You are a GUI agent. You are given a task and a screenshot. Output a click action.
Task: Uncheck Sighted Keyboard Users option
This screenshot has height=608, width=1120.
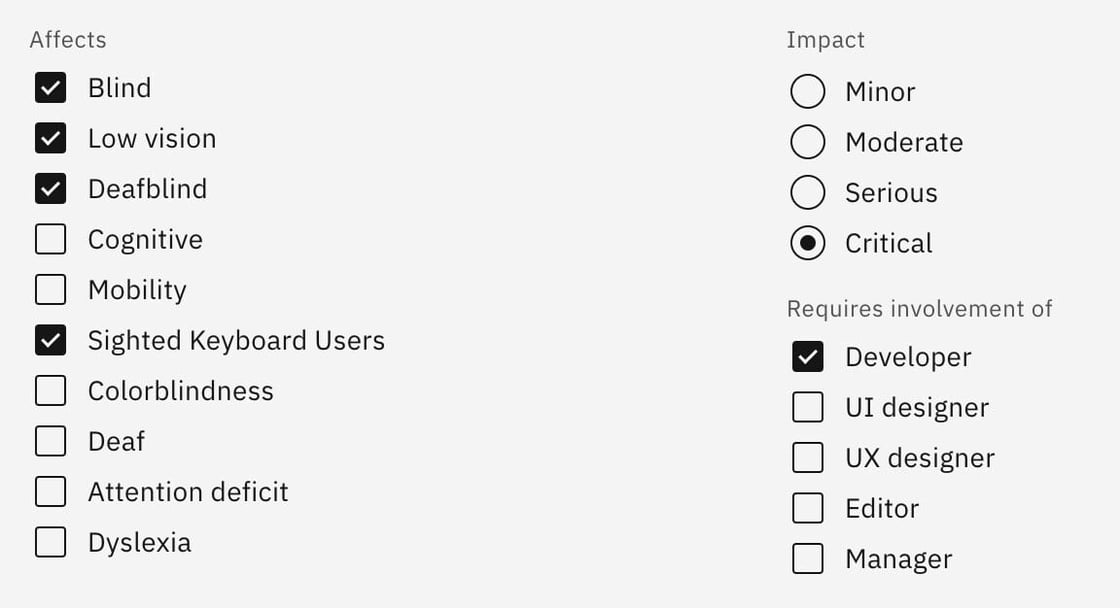click(50, 340)
